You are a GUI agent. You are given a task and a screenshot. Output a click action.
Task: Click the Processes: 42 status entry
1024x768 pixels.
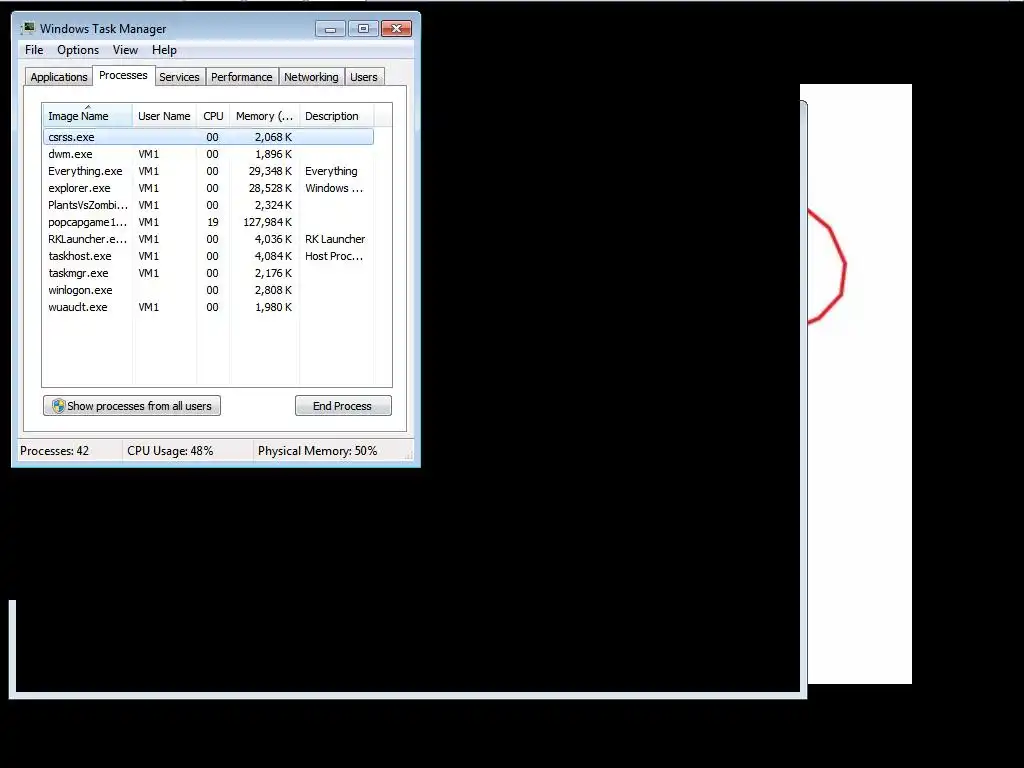[x=55, y=451]
